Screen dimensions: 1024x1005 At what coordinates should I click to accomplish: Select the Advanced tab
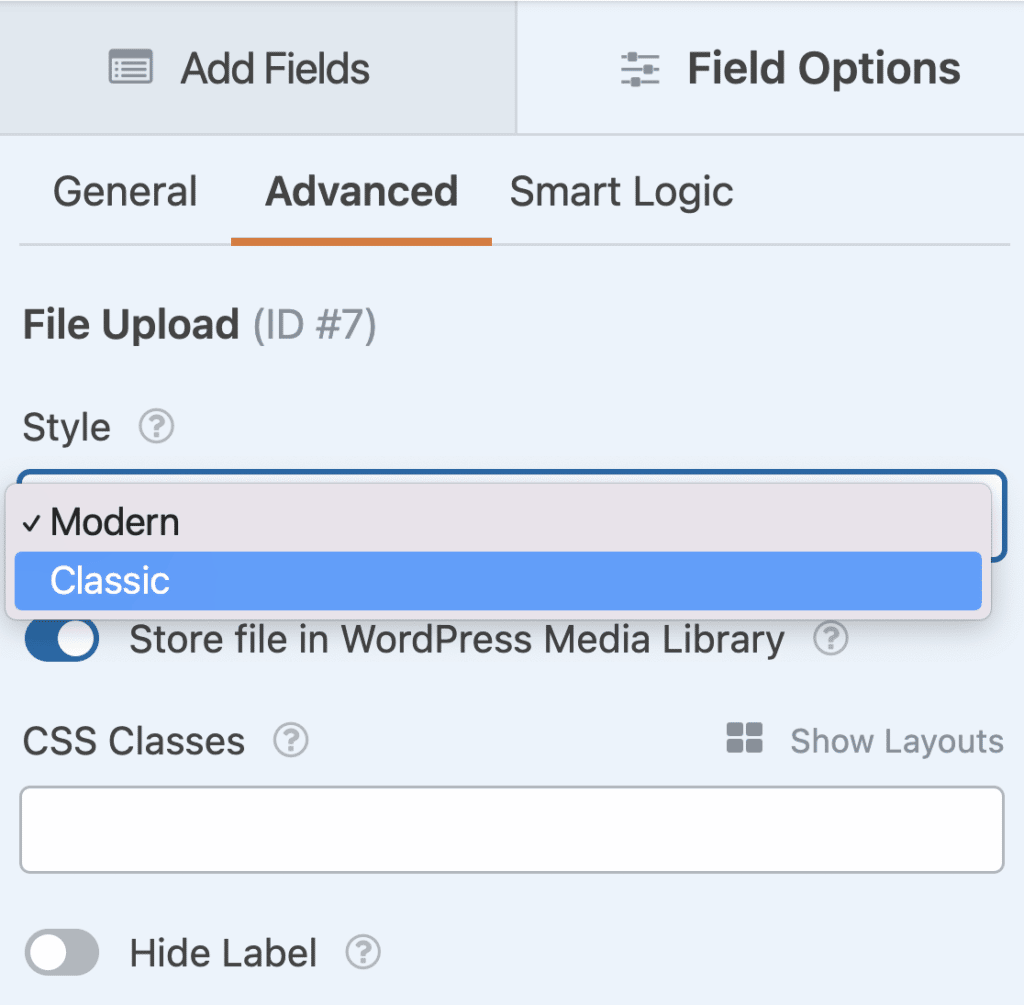361,190
